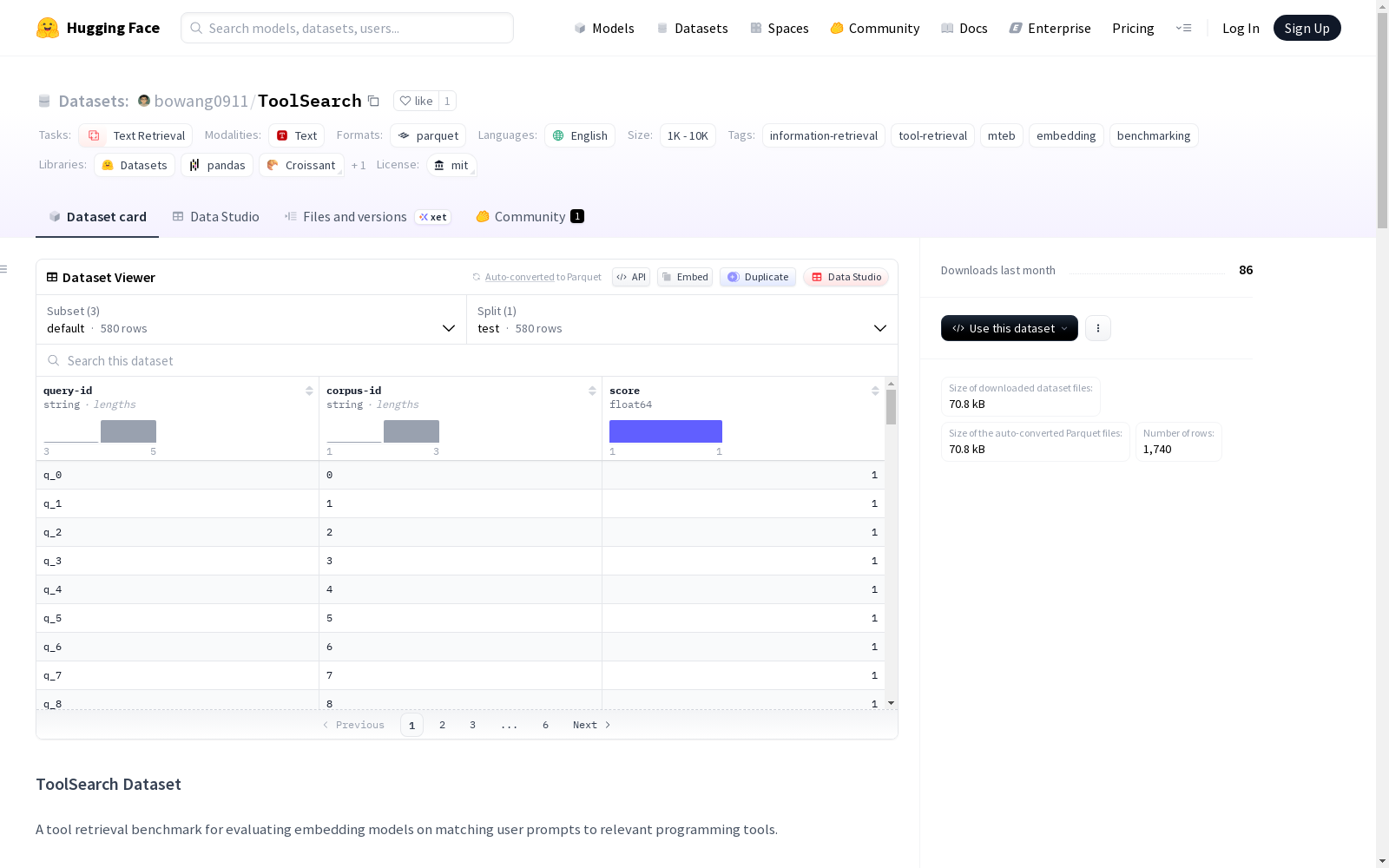This screenshot has height=868, width=1389.
Task: Open the Models menu item
Action: [x=604, y=28]
